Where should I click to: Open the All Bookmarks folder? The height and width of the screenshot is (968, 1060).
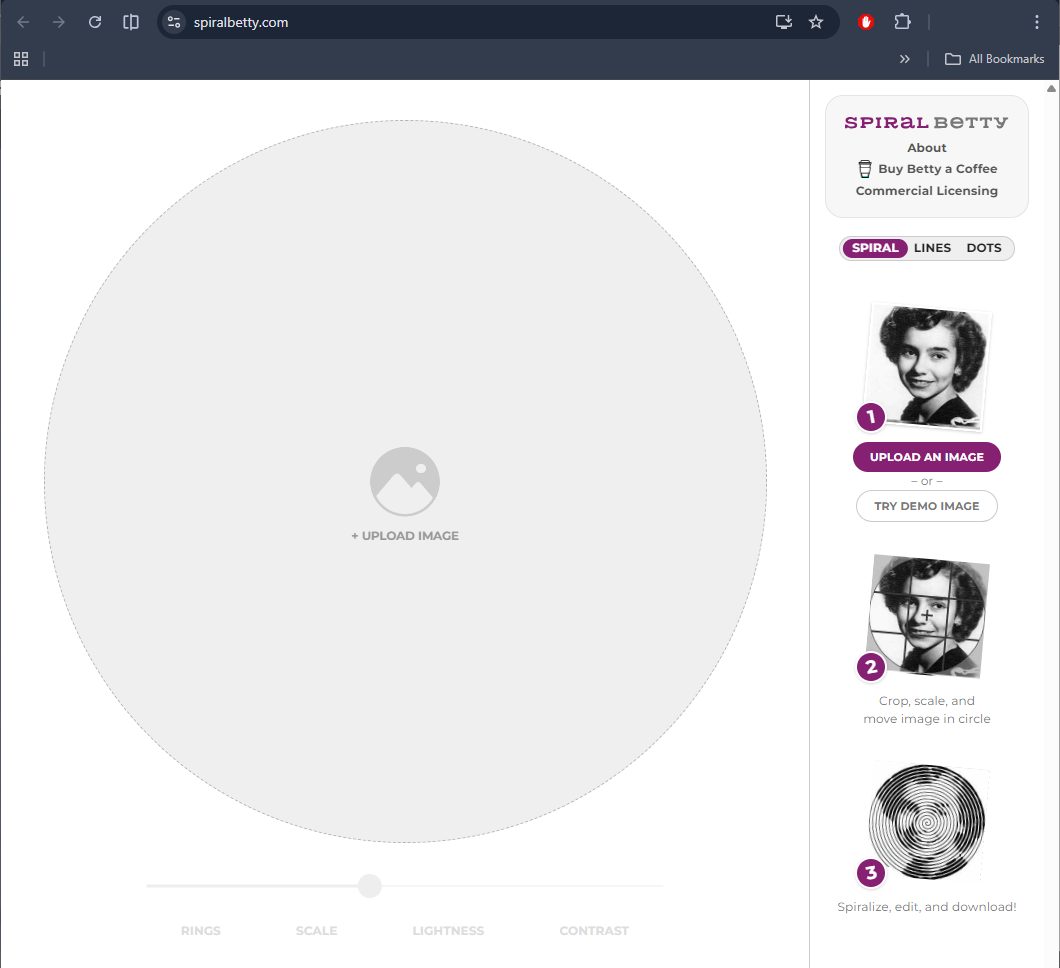995,59
